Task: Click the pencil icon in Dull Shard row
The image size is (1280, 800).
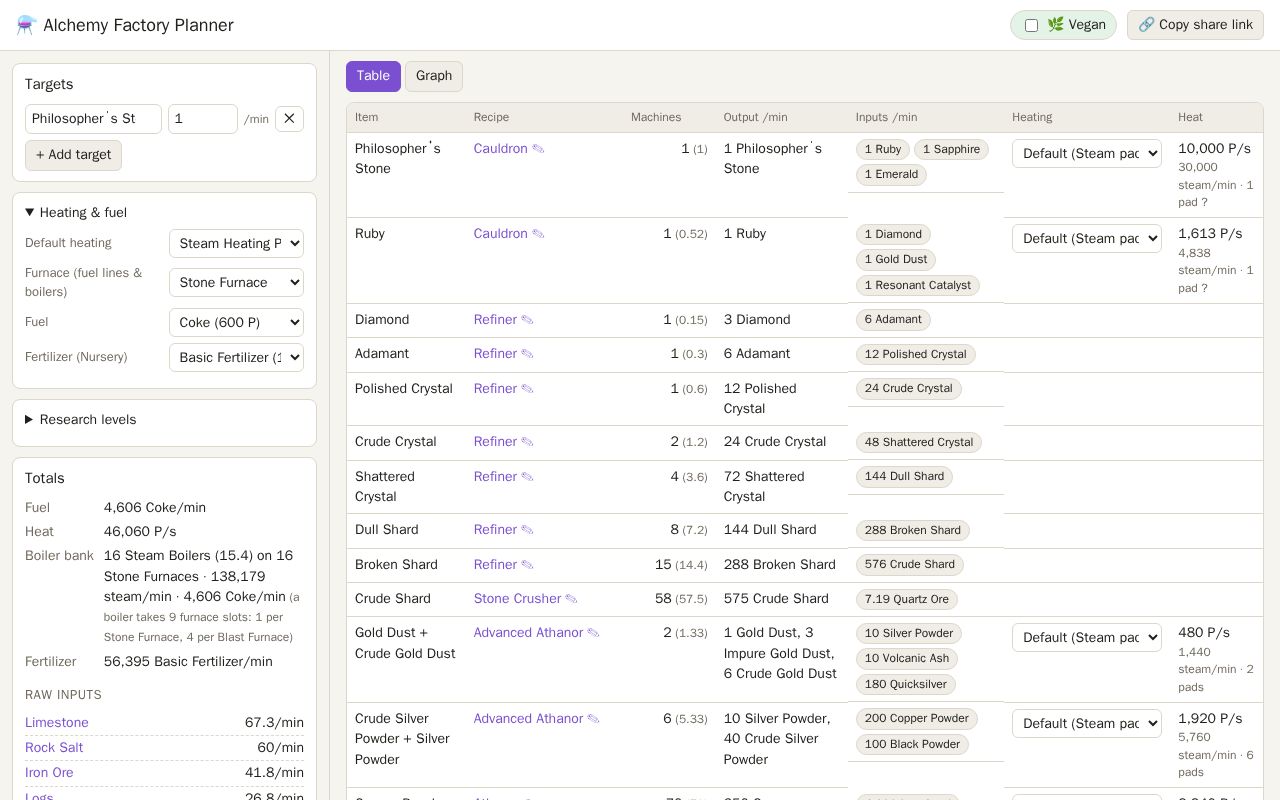Action: pyautogui.click(x=527, y=530)
